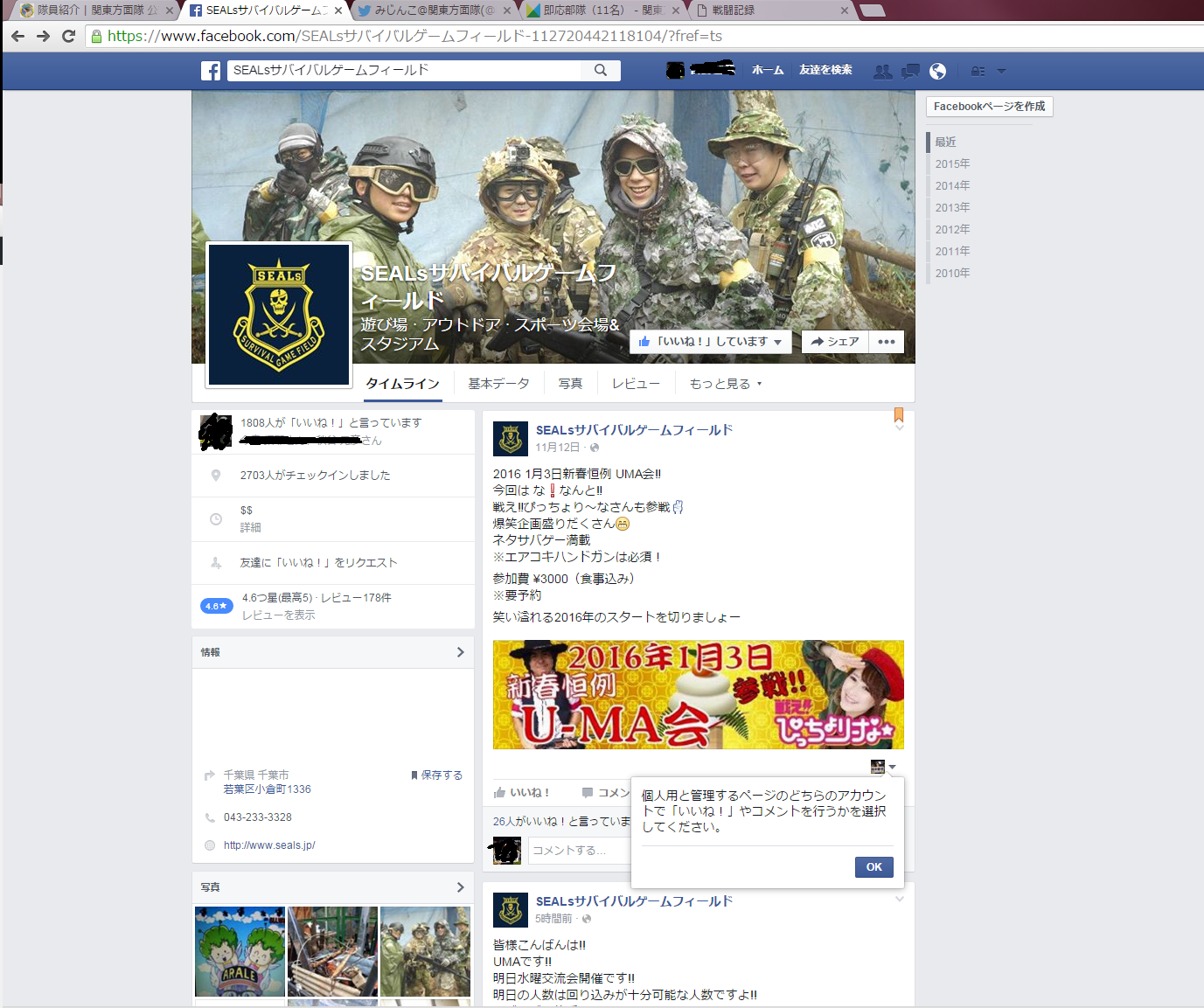Switch to the タイムライン tab
The width and height of the screenshot is (1204, 1008).
[402, 384]
